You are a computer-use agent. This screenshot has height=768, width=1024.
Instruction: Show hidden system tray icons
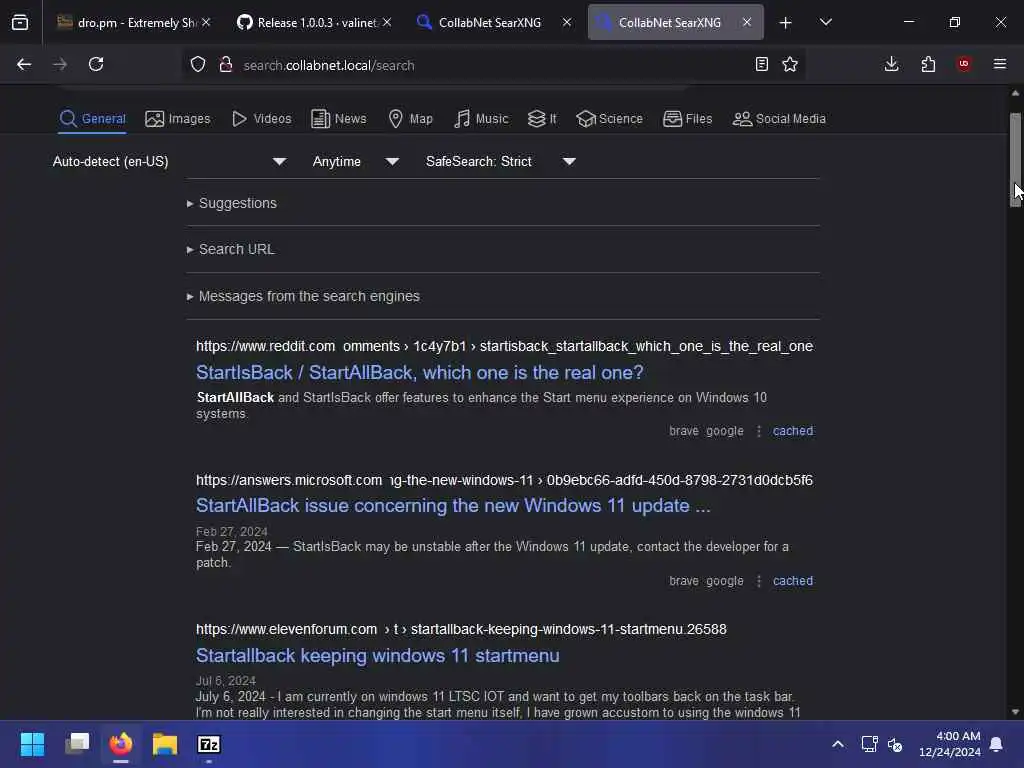pos(838,744)
